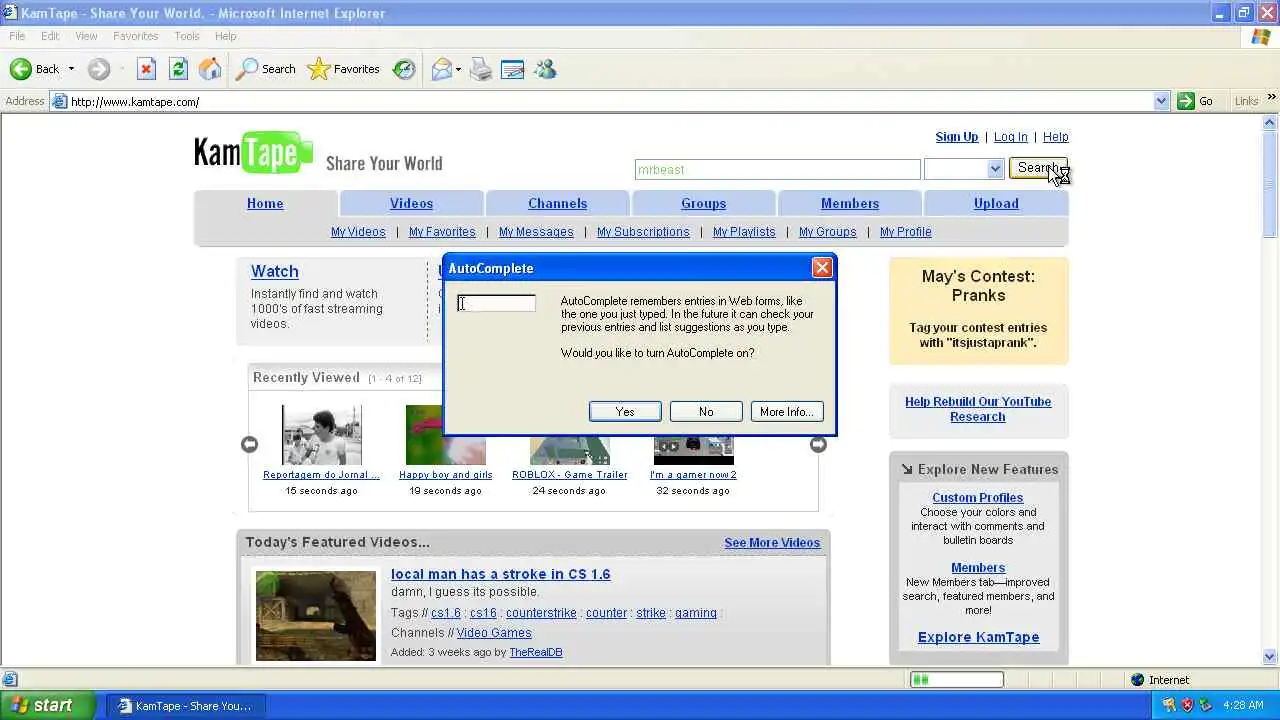The image size is (1280, 720).
Task: Open the History toolbar icon
Action: coord(404,69)
